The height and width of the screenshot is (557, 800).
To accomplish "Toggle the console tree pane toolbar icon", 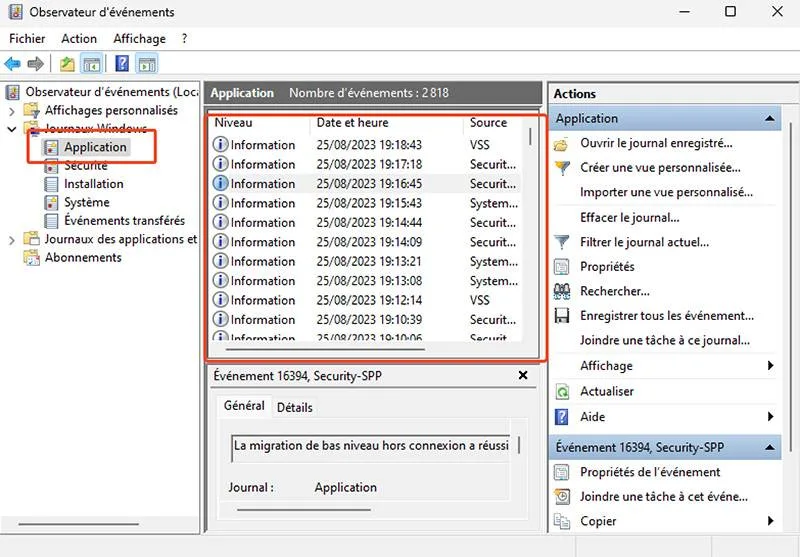I will tap(92, 64).
